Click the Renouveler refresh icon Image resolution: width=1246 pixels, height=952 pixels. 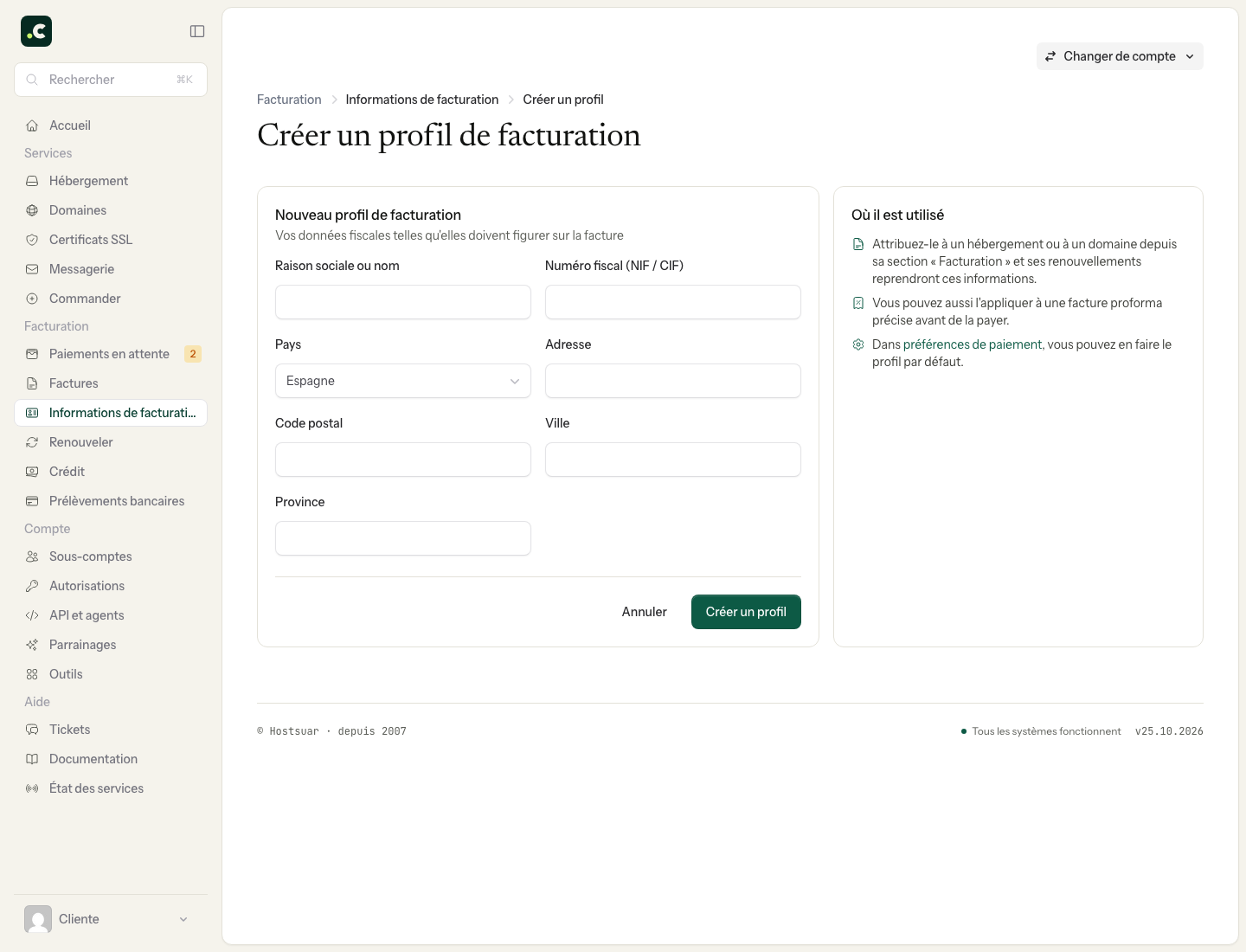click(32, 442)
